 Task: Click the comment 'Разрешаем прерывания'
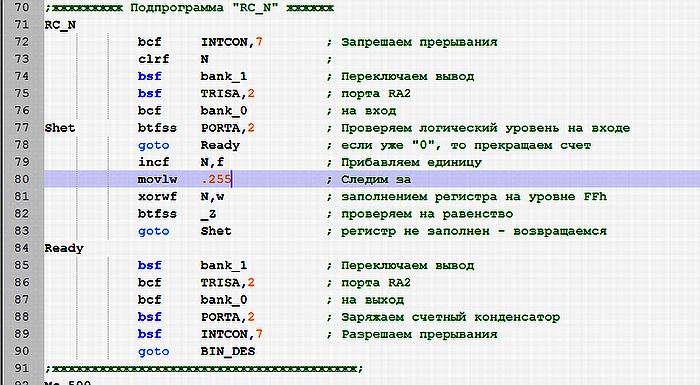coord(419,335)
